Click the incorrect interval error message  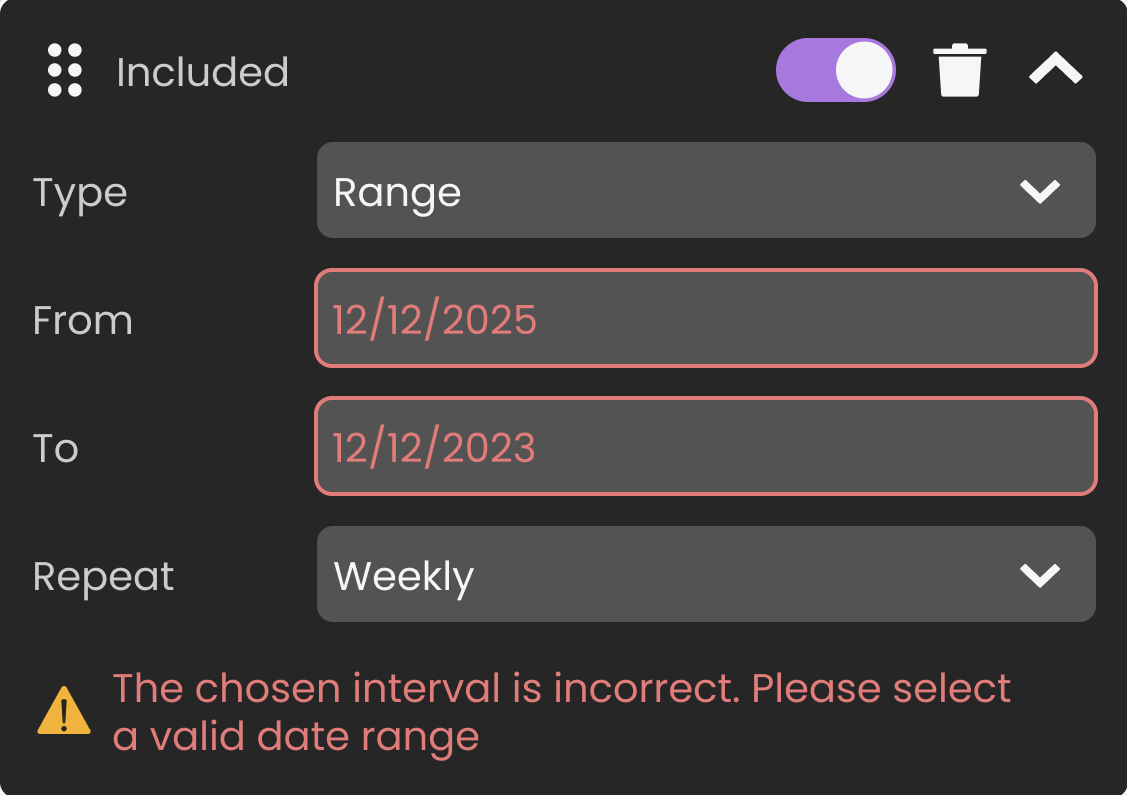[x=560, y=712]
